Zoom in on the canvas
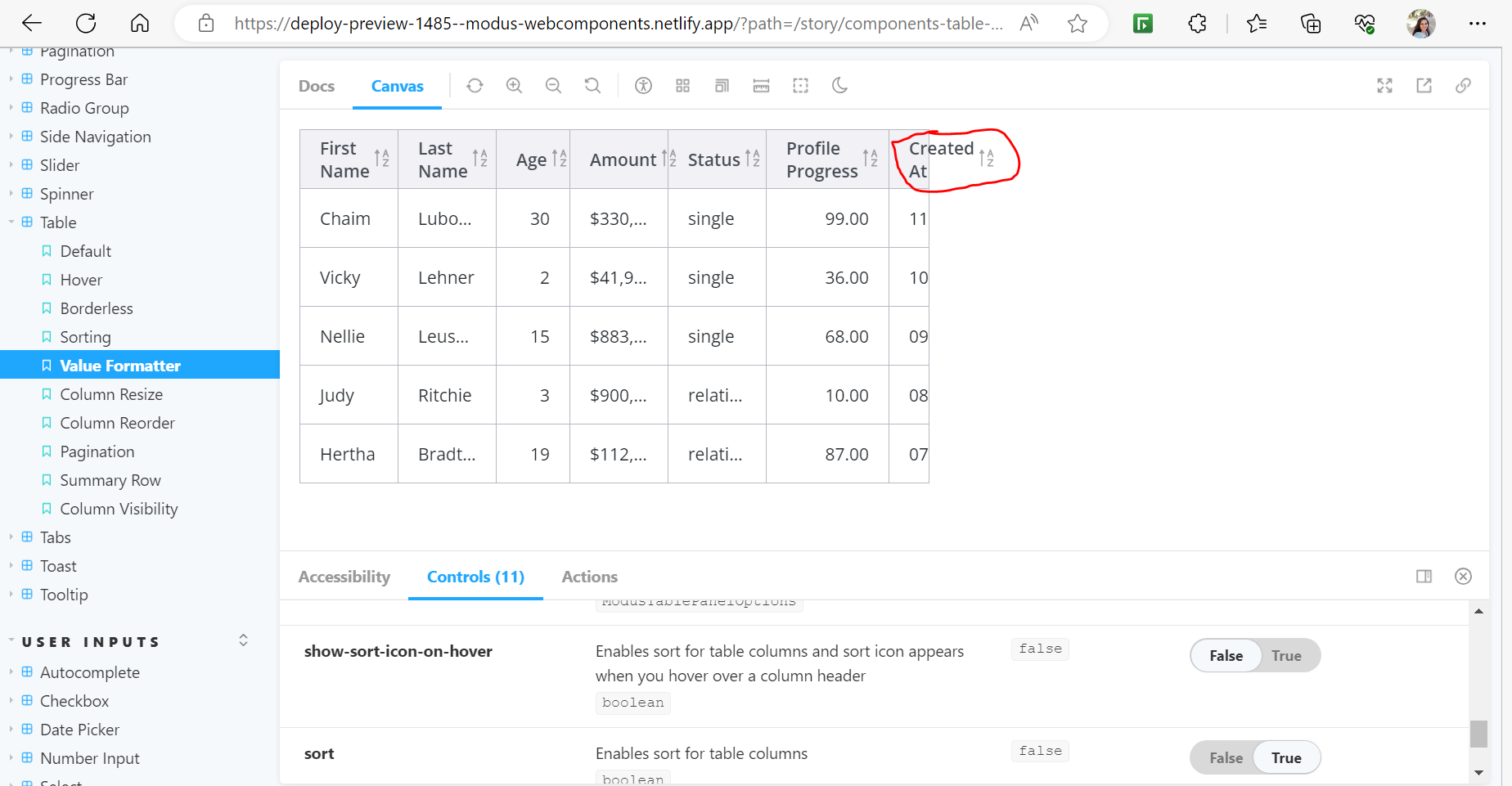Viewport: 1512px width, 786px height. 514,85
